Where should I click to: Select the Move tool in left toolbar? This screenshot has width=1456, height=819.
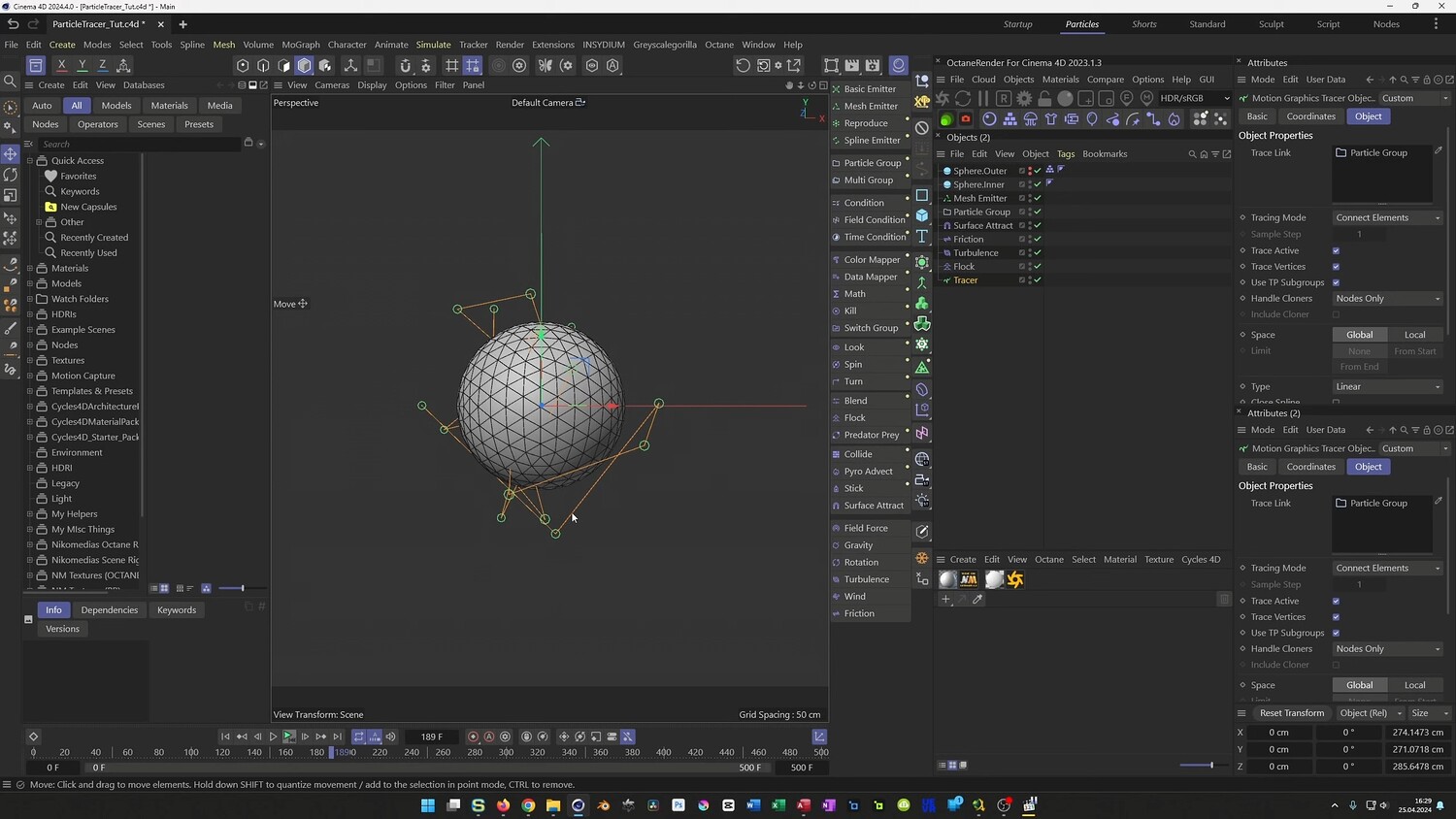coord(11,154)
